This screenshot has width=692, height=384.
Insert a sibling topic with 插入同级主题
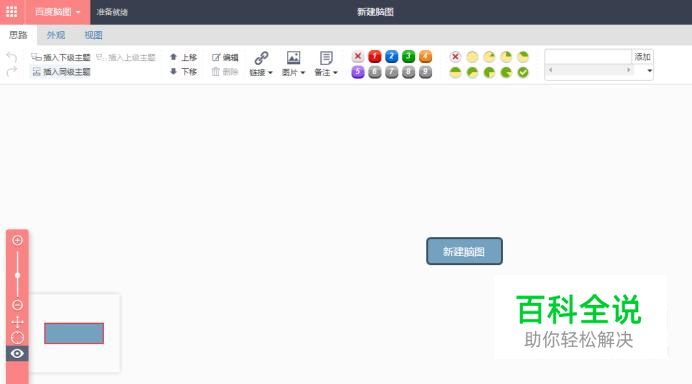pos(61,72)
